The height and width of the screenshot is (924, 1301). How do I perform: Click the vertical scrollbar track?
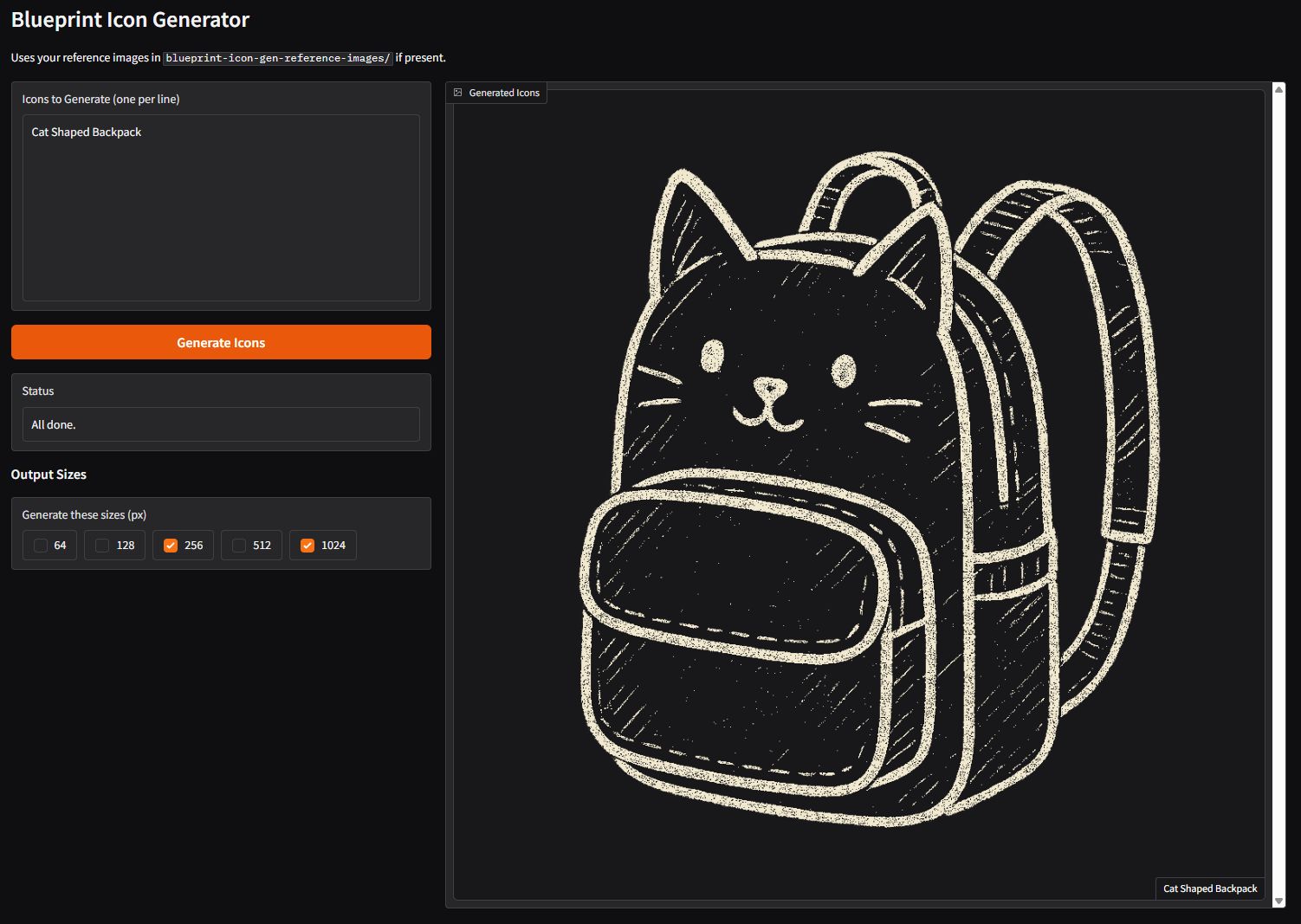1278,494
